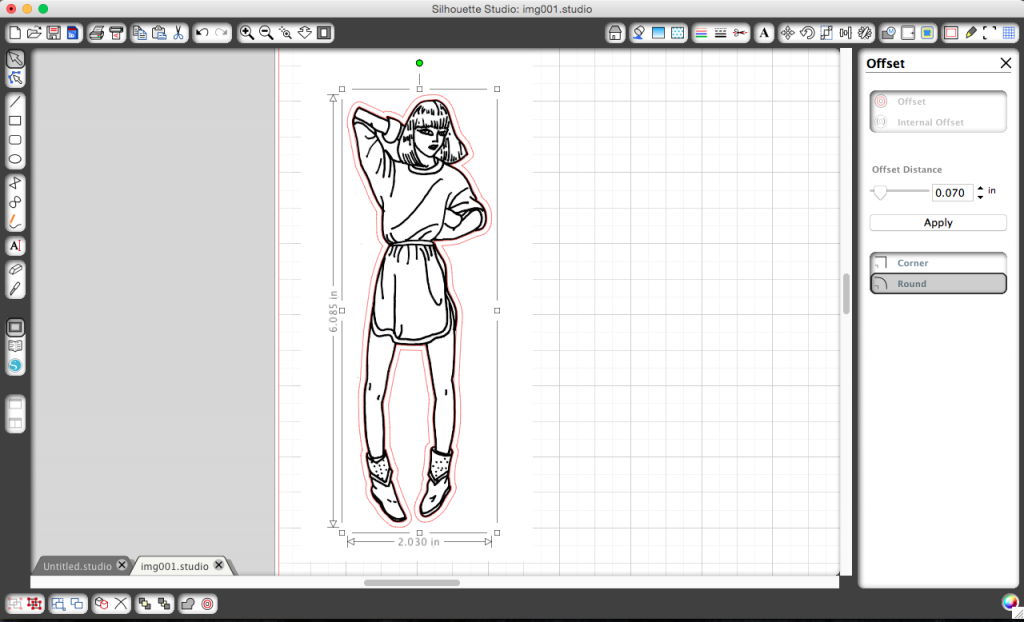The image size is (1024, 622).
Task: Open the Line Color panel
Action: tap(701, 33)
